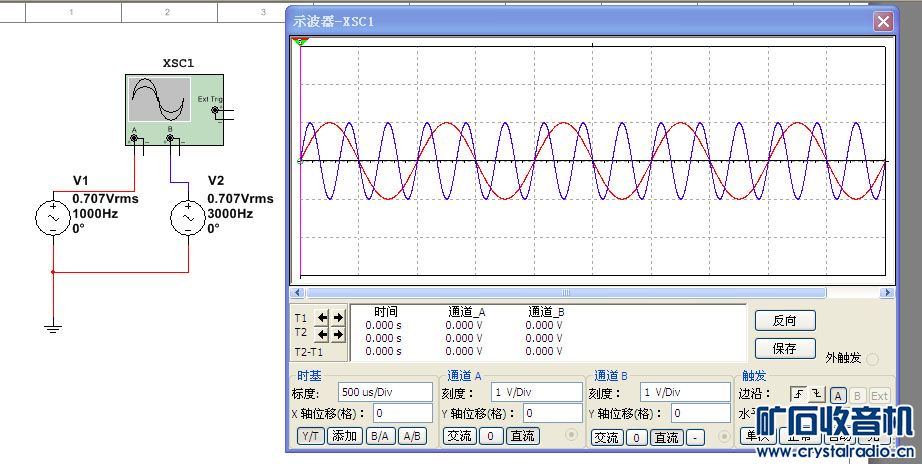Select rising edge trigger icon
Screen dimensions: 922x464
point(798,395)
